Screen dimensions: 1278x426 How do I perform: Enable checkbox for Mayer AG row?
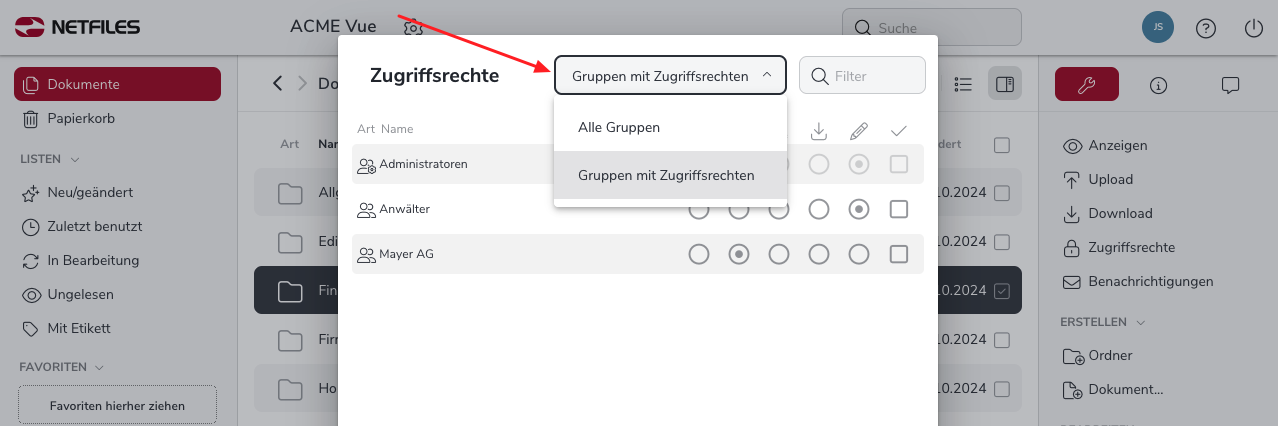coord(898,254)
